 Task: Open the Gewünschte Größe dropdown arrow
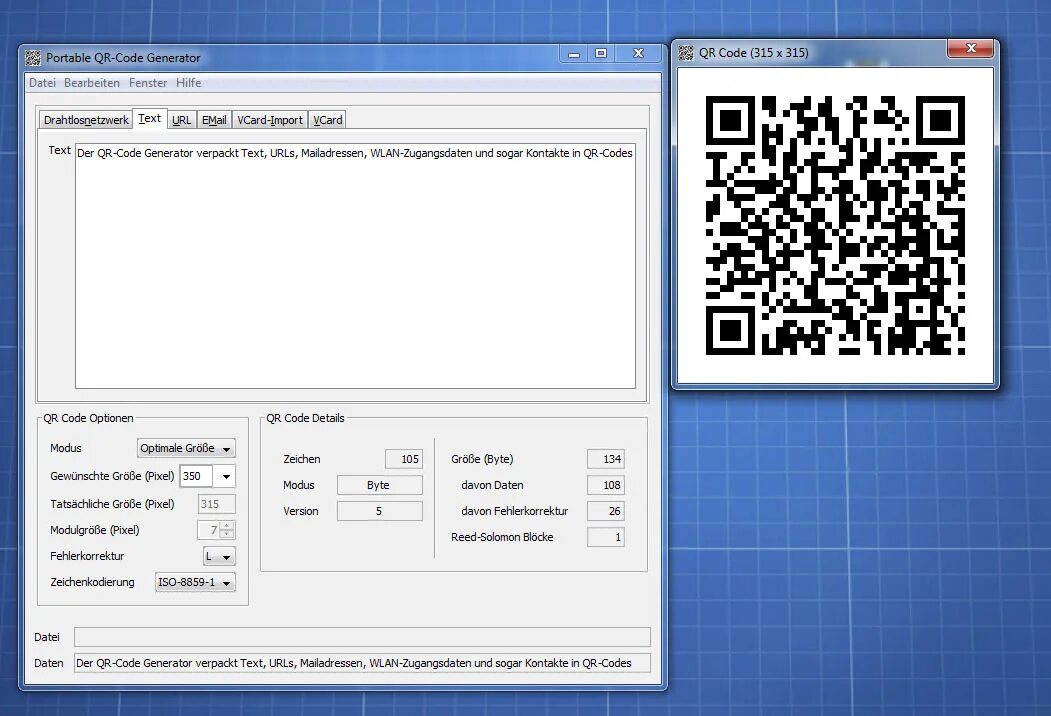[x=226, y=477]
